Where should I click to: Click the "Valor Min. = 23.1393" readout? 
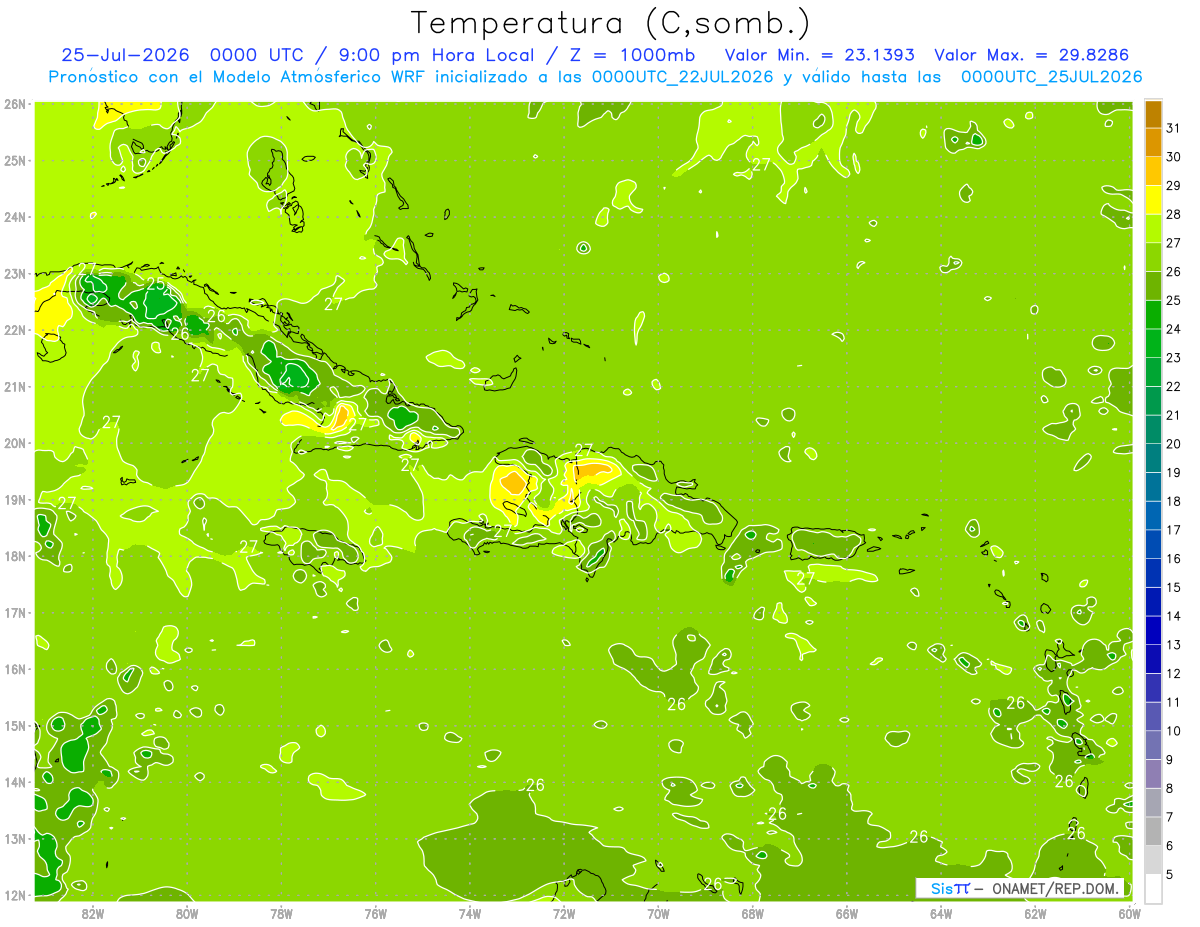[819, 55]
